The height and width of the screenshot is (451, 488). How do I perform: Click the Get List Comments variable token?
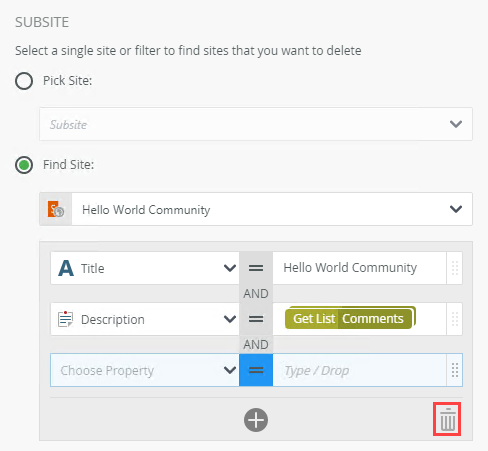(x=350, y=318)
